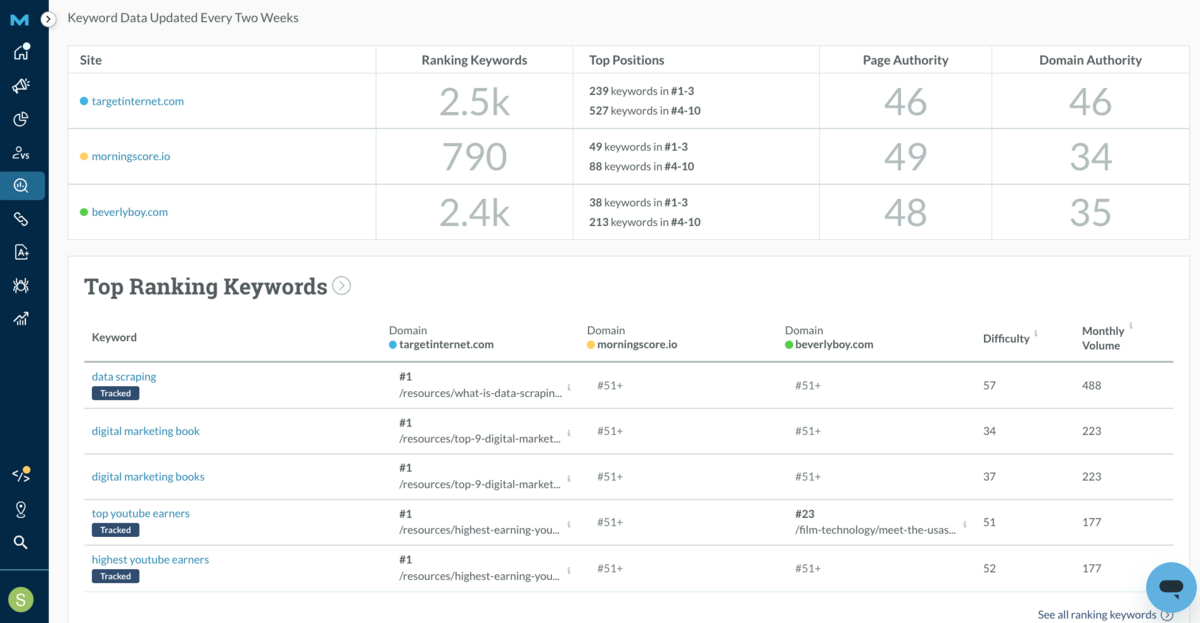Click the targetinternet.com domain column header
This screenshot has width=1200, height=623.
(x=442, y=337)
